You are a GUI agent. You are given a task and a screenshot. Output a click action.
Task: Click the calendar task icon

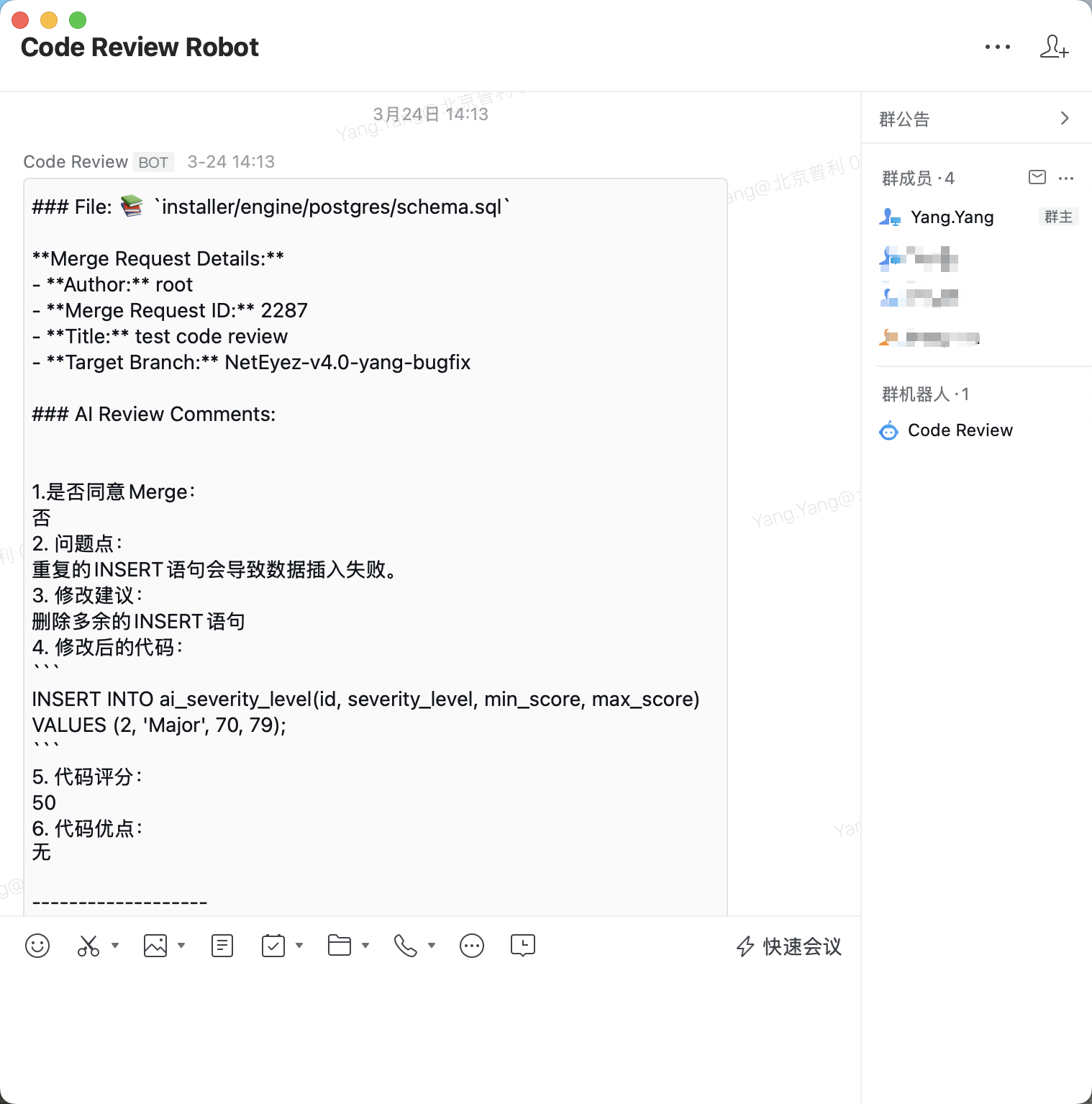pyautogui.click(x=273, y=945)
